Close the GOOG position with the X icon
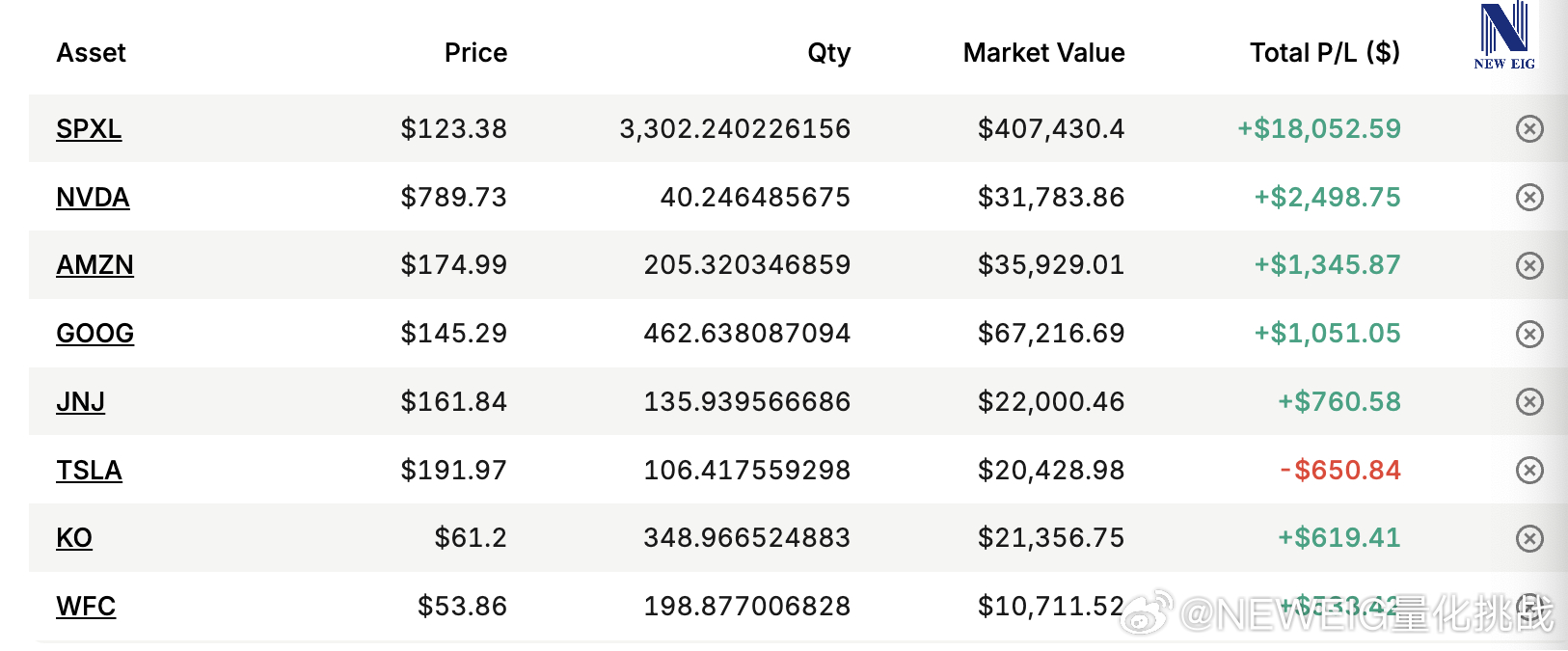 (1529, 334)
